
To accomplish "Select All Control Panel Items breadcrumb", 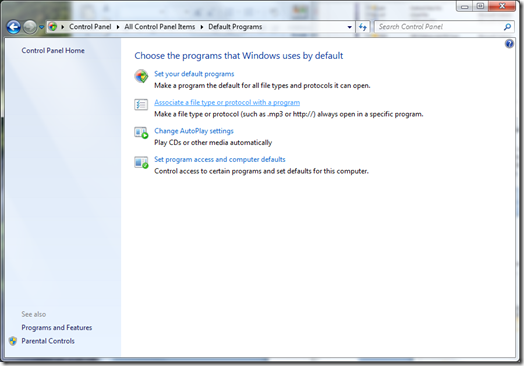I will pyautogui.click(x=160, y=27).
